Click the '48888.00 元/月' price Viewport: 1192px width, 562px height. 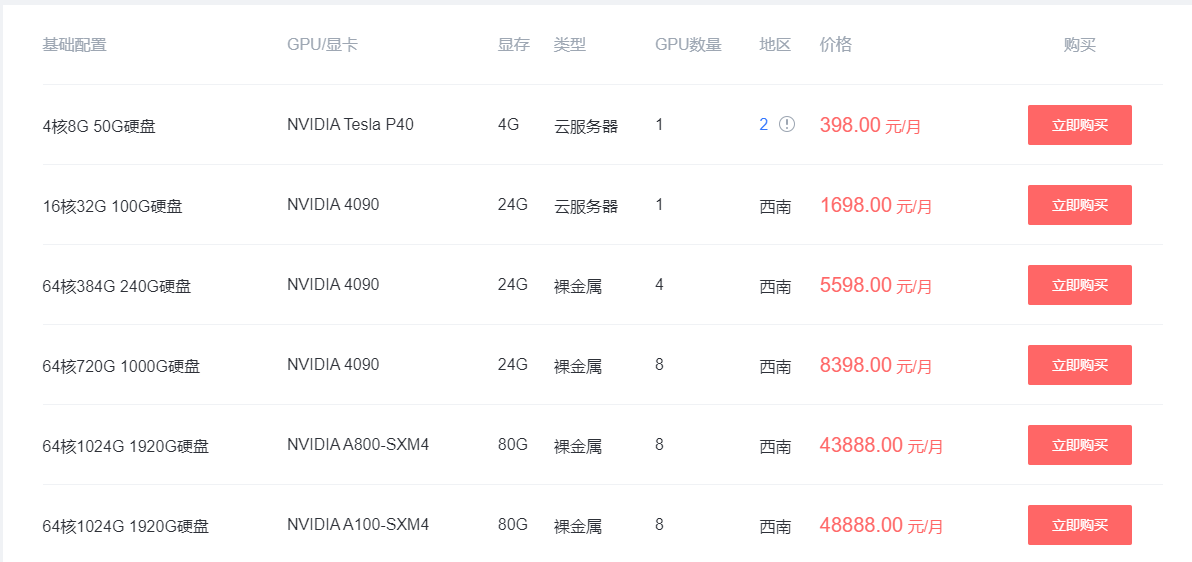coord(881,525)
